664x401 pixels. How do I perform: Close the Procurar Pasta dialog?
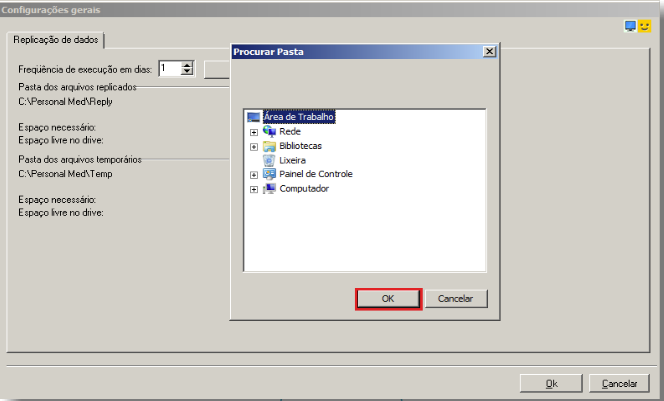tap(489, 52)
